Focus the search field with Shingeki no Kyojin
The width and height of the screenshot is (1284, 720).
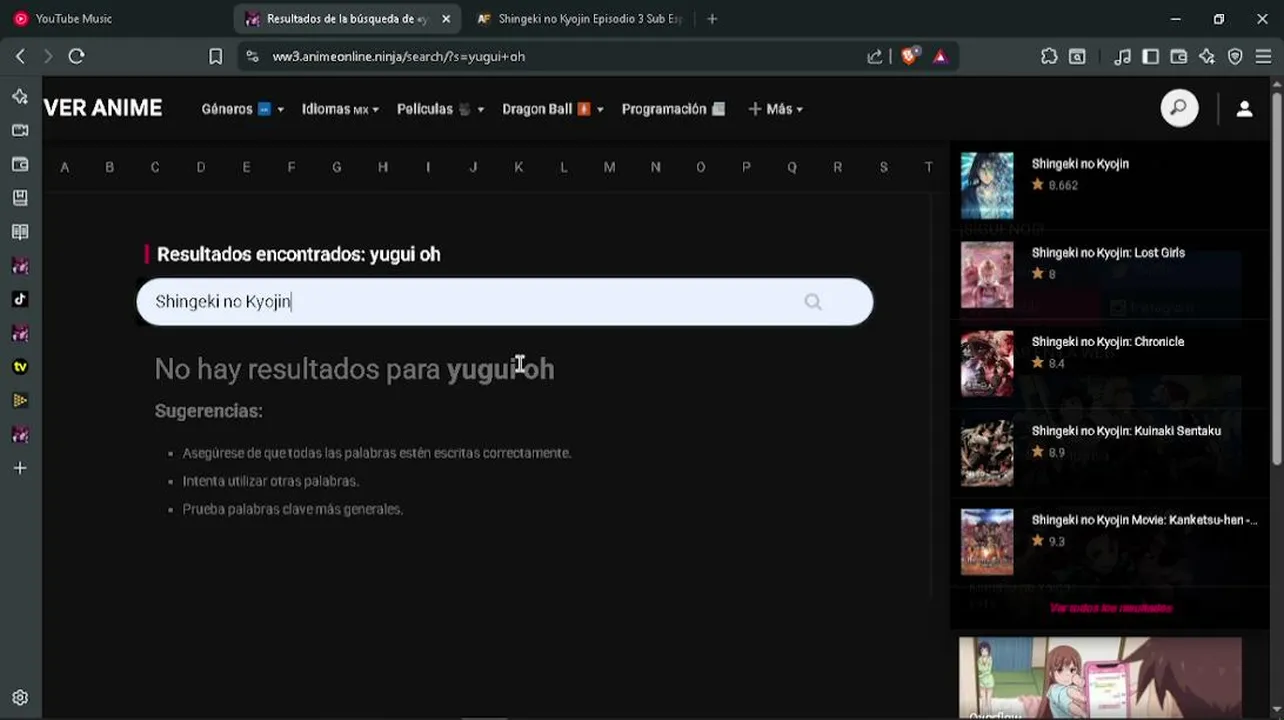tap(504, 301)
